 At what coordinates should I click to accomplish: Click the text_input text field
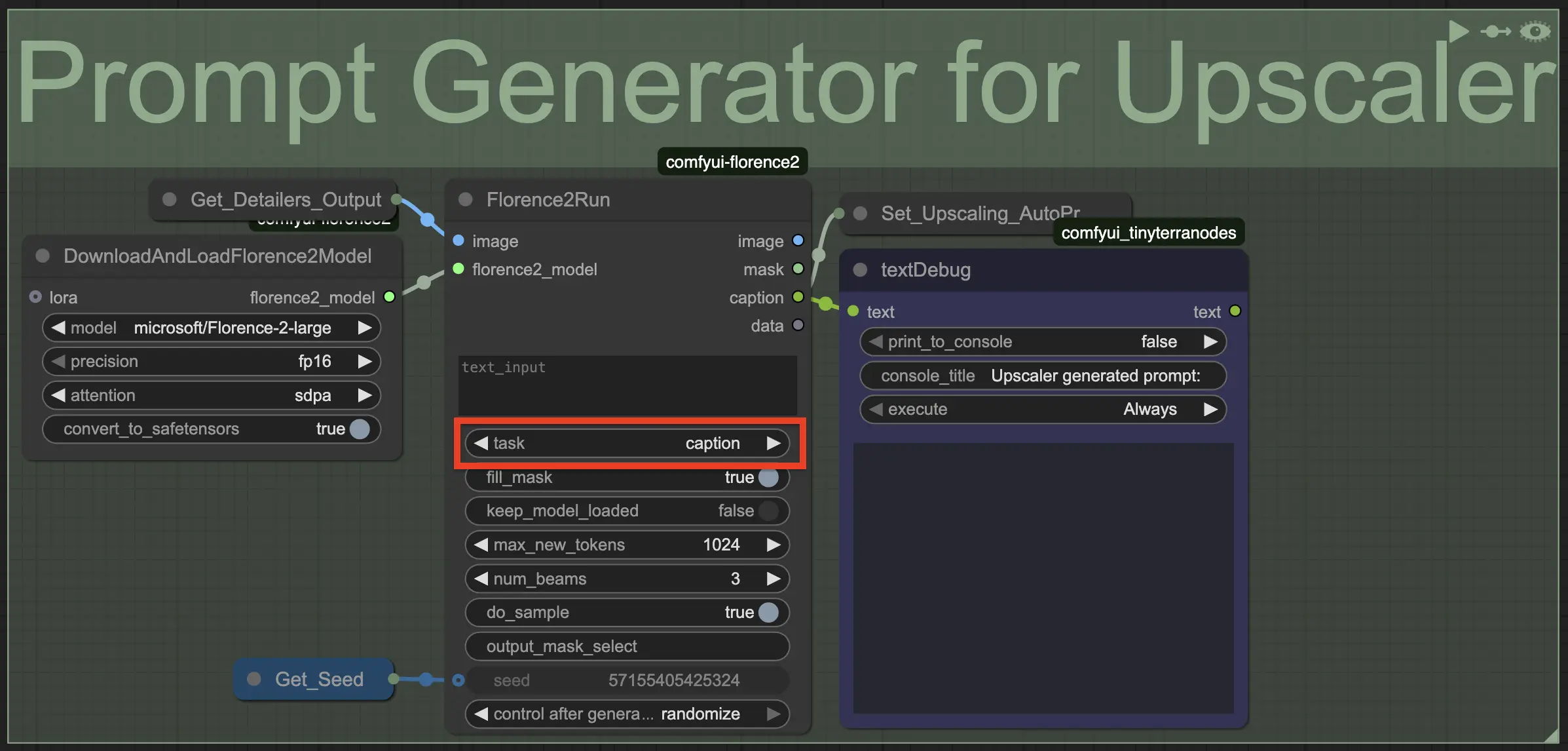[x=627, y=385]
